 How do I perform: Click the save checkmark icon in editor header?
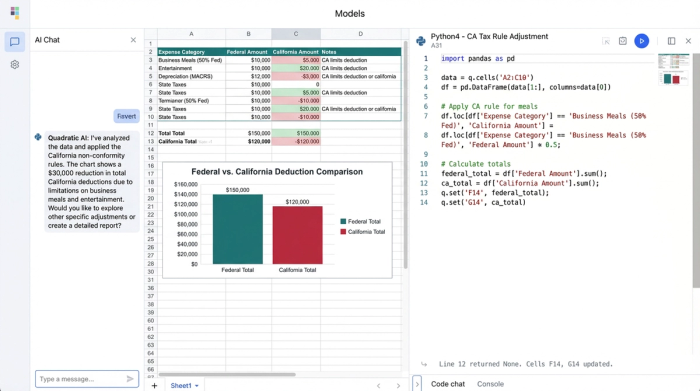coord(623,41)
